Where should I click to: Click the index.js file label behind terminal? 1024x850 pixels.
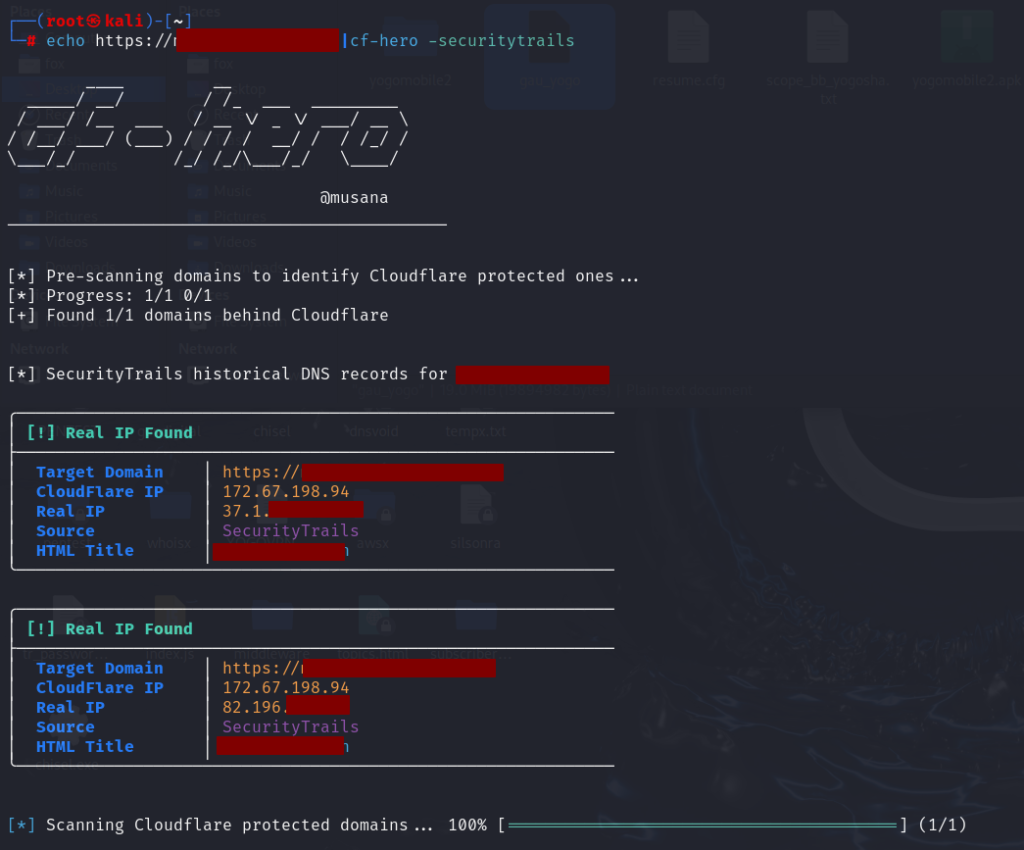pyautogui.click(x=170, y=654)
